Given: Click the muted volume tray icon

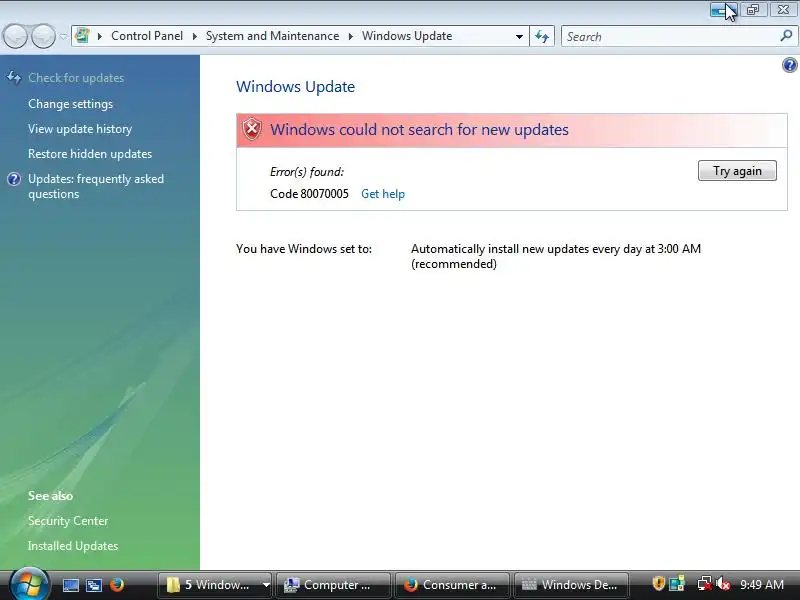Looking at the screenshot, I should coord(723,584).
